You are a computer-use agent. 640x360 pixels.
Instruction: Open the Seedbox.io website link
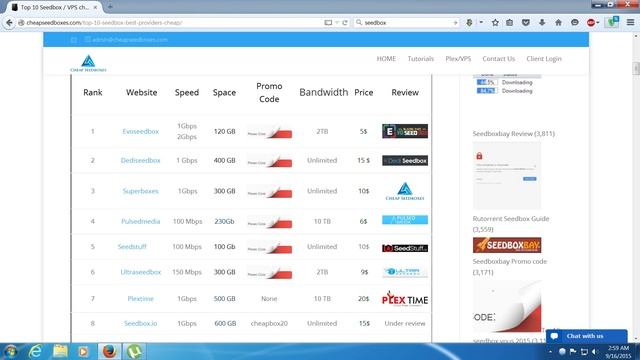[x=140, y=323]
